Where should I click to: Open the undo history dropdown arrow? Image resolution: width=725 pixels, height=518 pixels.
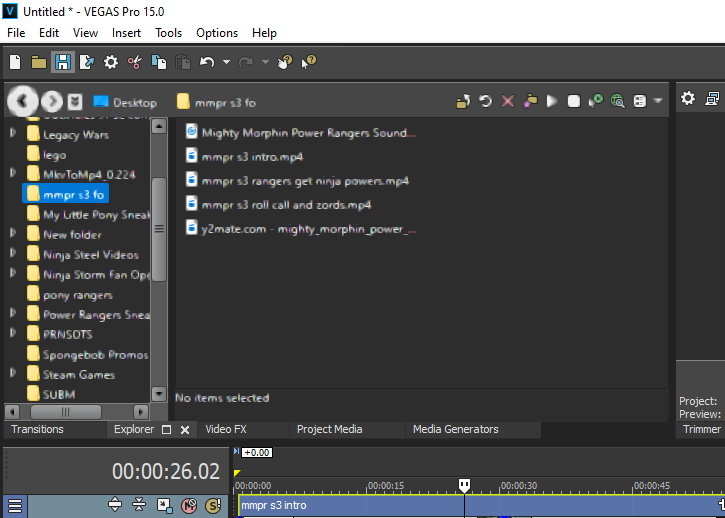(x=226, y=62)
